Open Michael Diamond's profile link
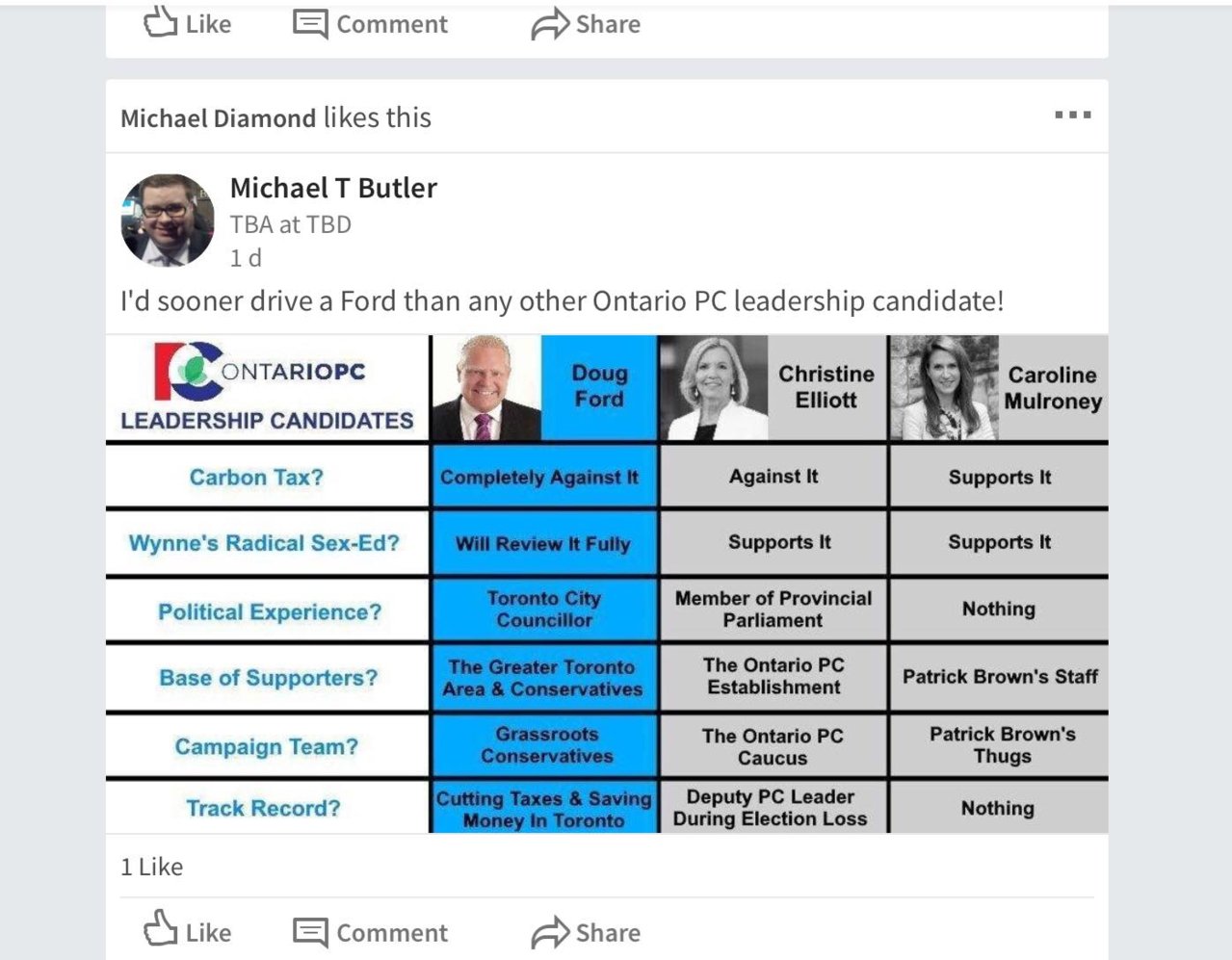Image resolution: width=1232 pixels, height=960 pixels. [x=218, y=117]
